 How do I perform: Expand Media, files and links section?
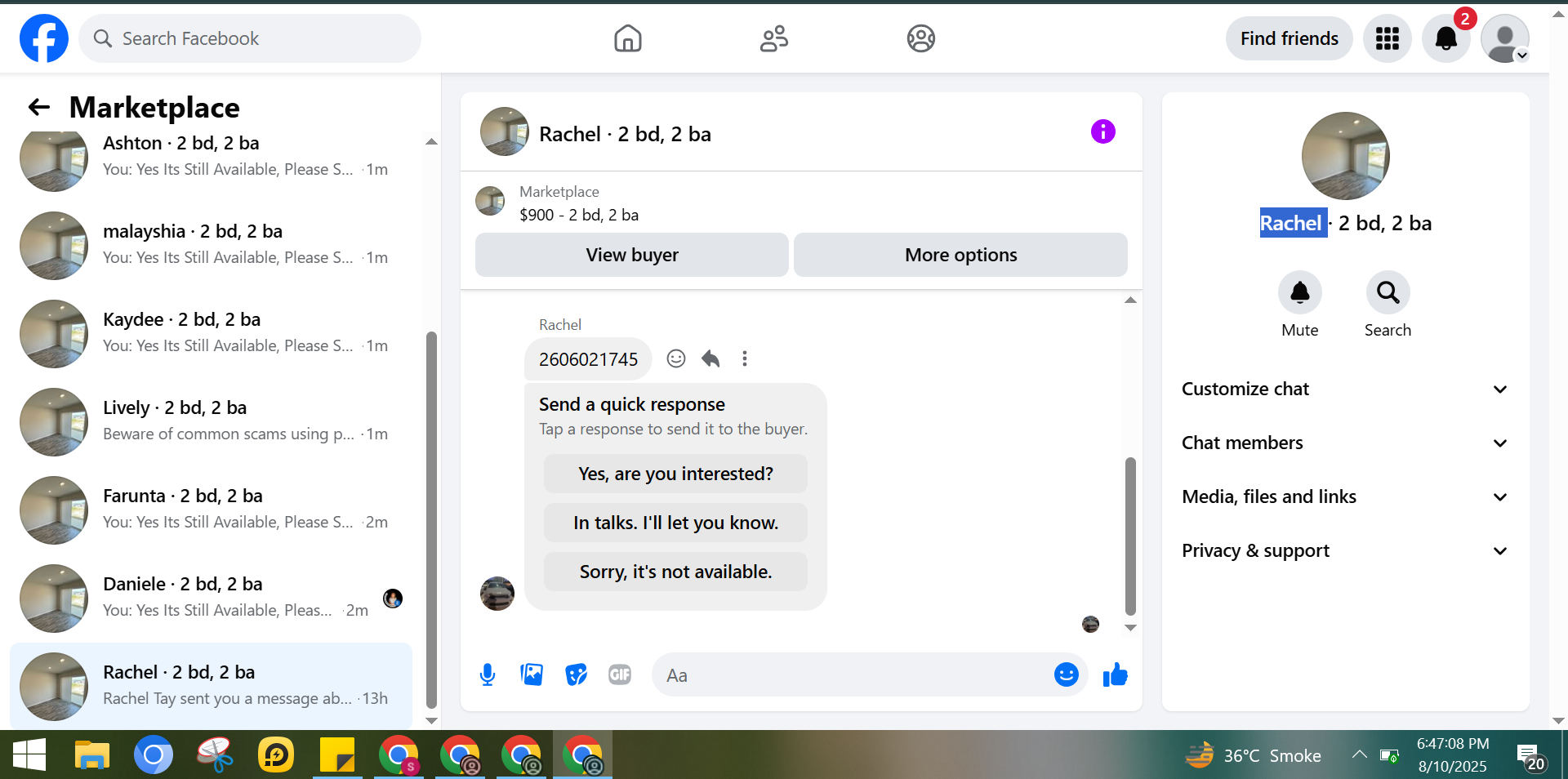point(1345,496)
